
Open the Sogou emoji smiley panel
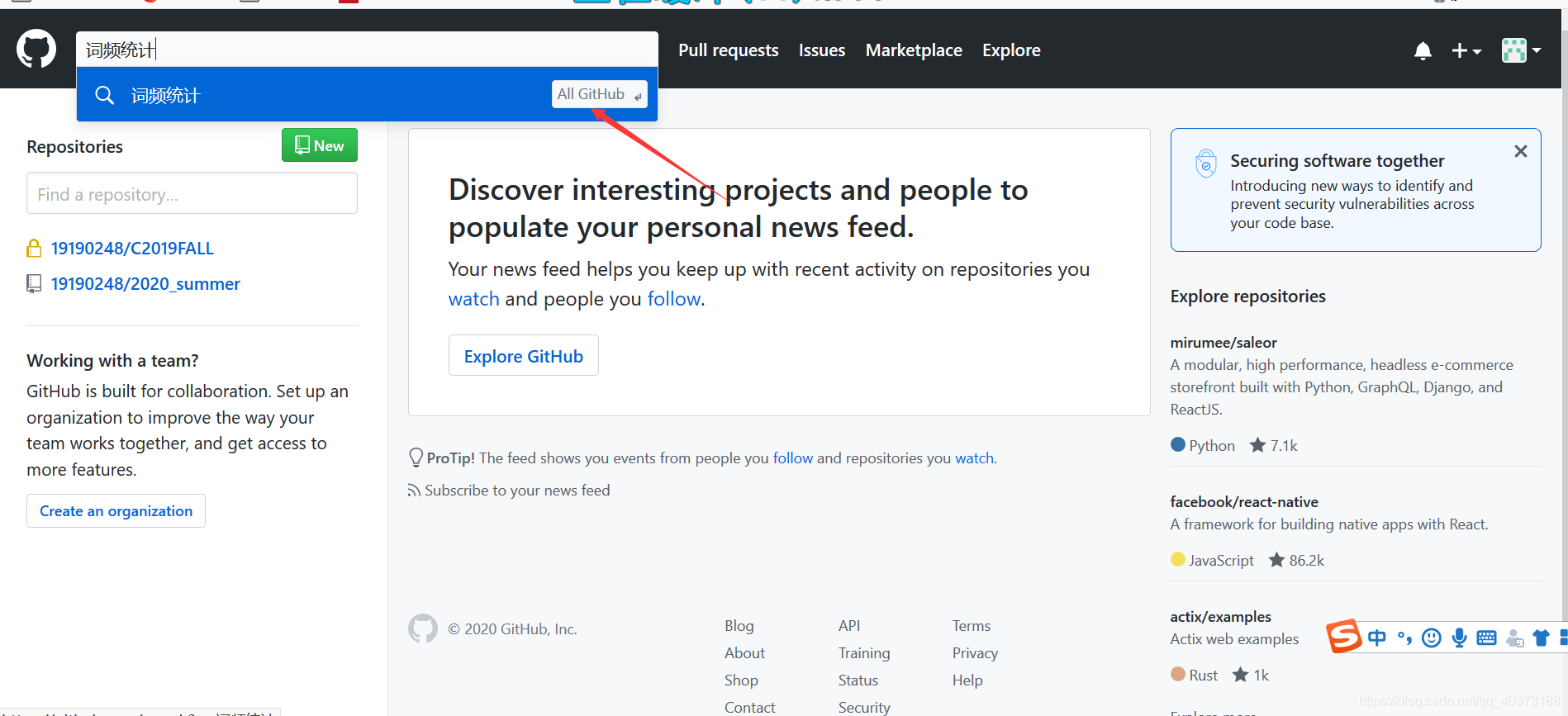(x=1432, y=638)
